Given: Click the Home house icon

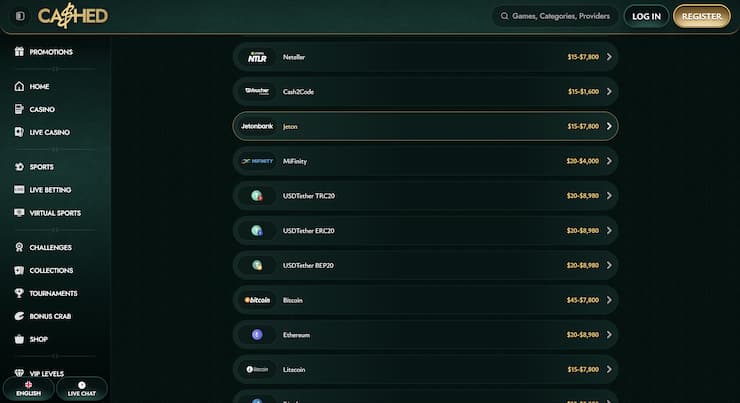Looking at the screenshot, I should pyautogui.click(x=19, y=86).
